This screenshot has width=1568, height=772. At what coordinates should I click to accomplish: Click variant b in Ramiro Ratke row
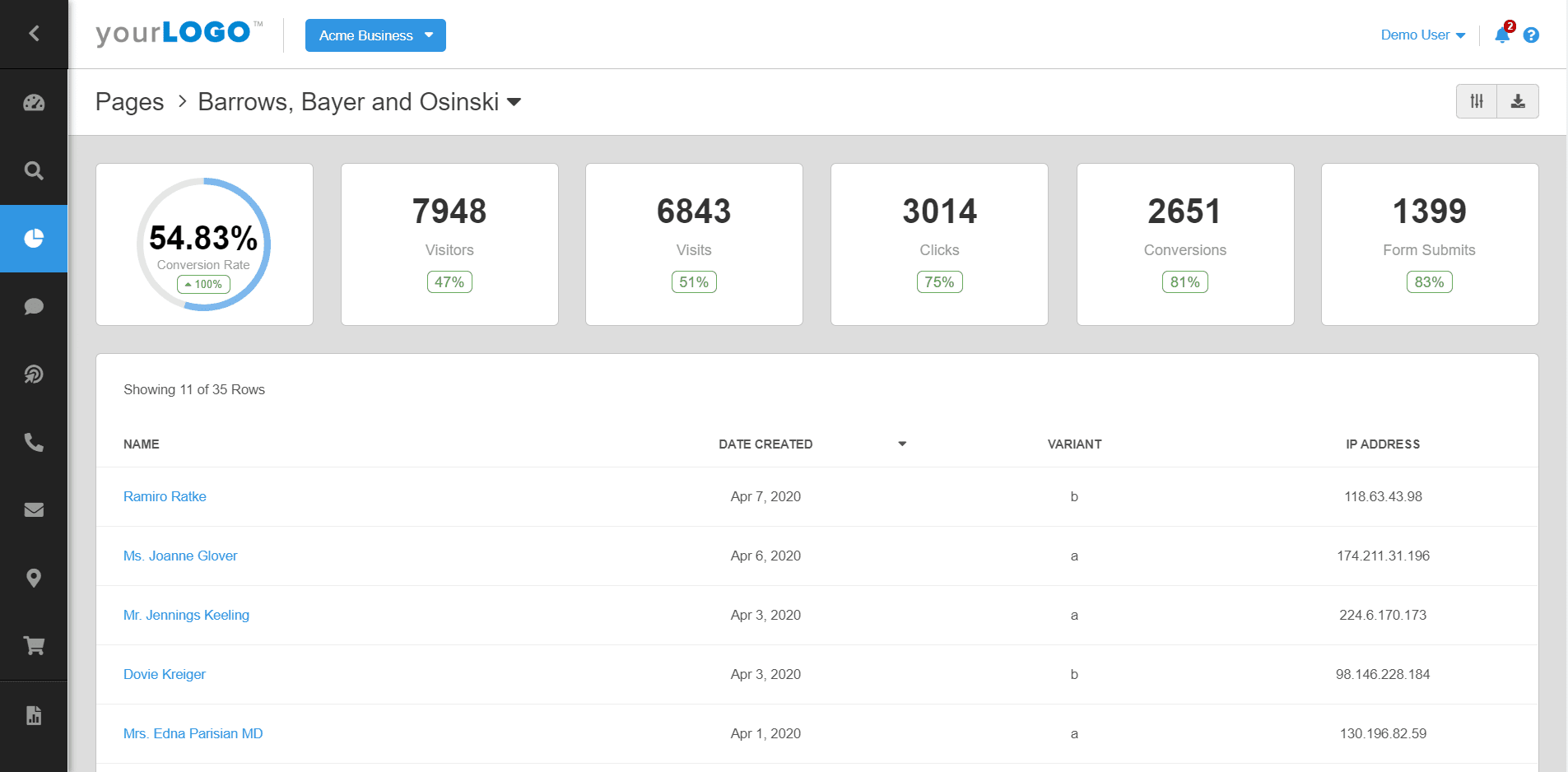tap(1074, 496)
